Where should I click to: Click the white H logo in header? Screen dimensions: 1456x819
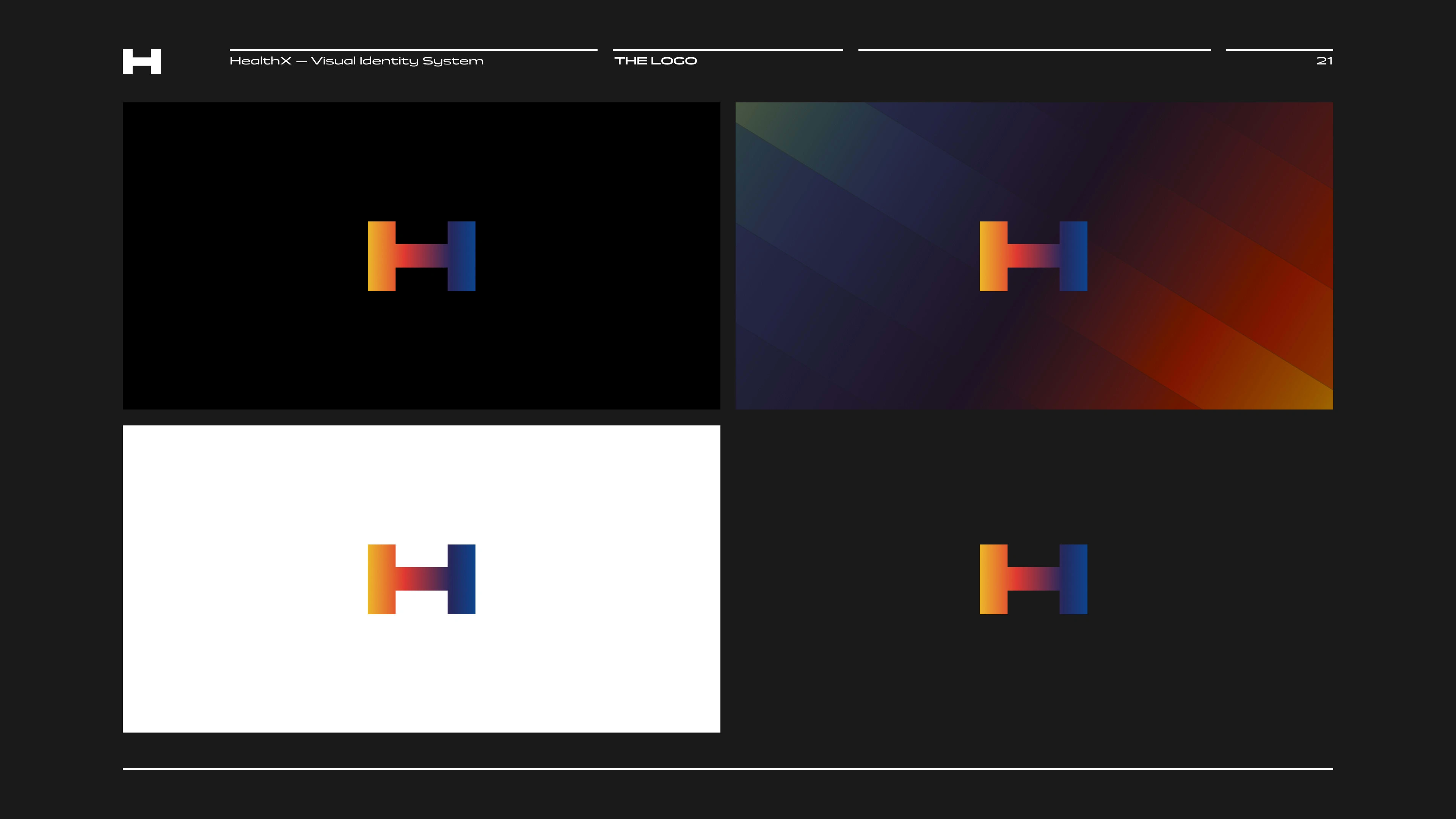(141, 61)
